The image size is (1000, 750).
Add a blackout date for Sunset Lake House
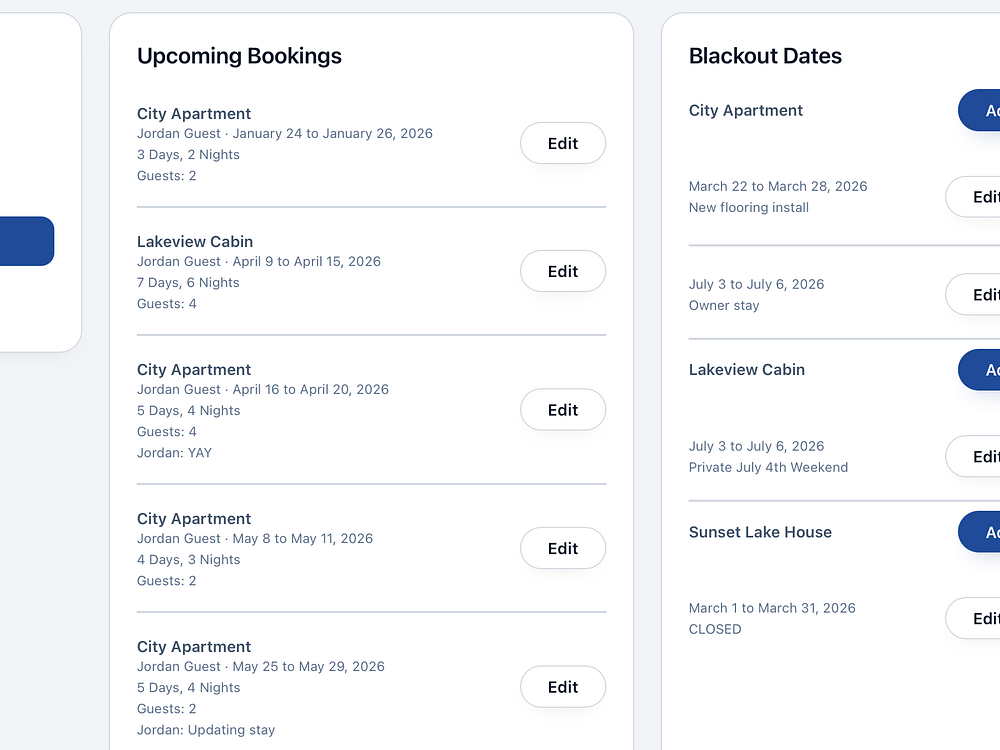point(981,532)
